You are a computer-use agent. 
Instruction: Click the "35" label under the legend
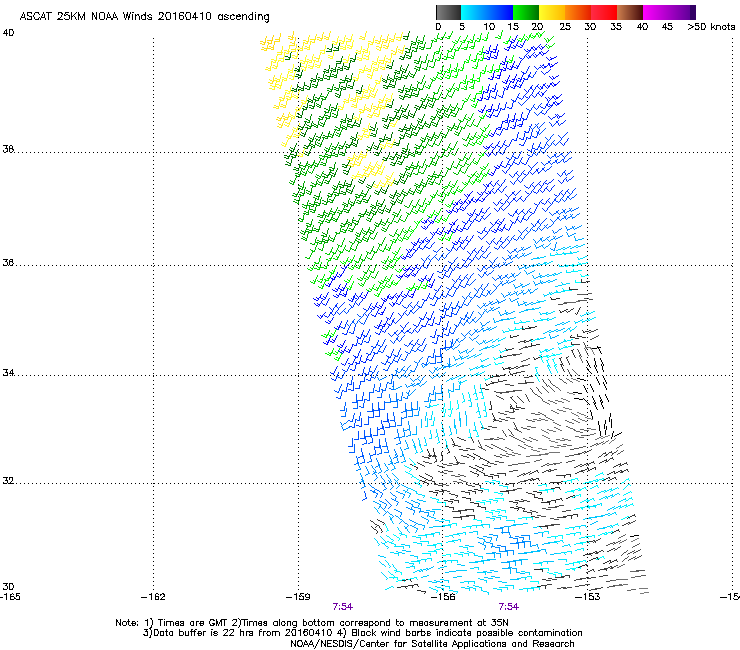tap(616, 27)
